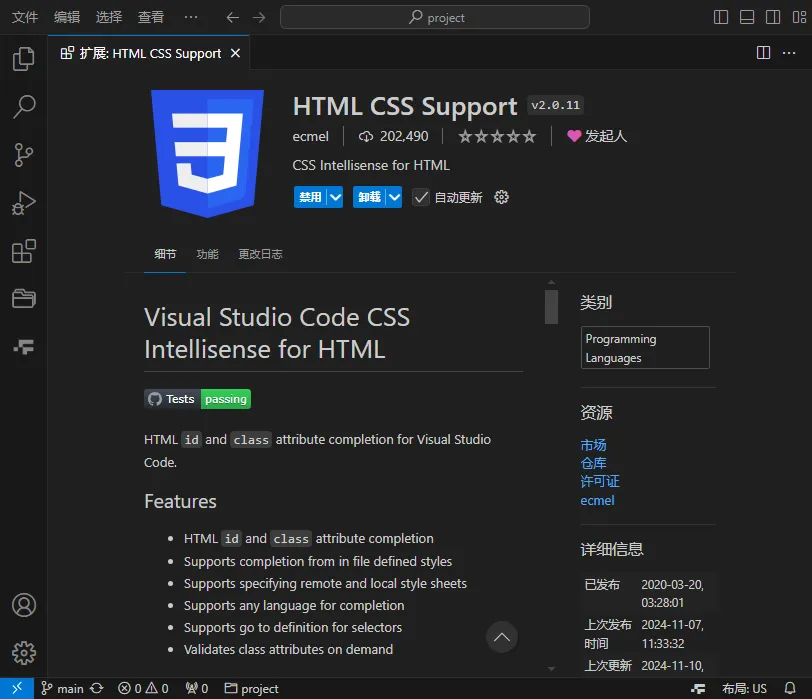Toggle the 自动更新 checkbox
Image resolution: width=812 pixels, height=699 pixels.
(421, 197)
